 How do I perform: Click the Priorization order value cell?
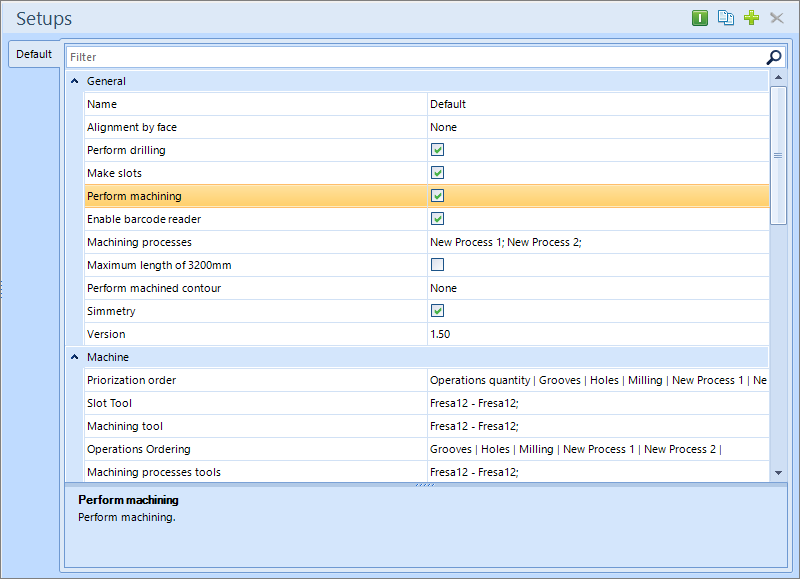coord(597,380)
